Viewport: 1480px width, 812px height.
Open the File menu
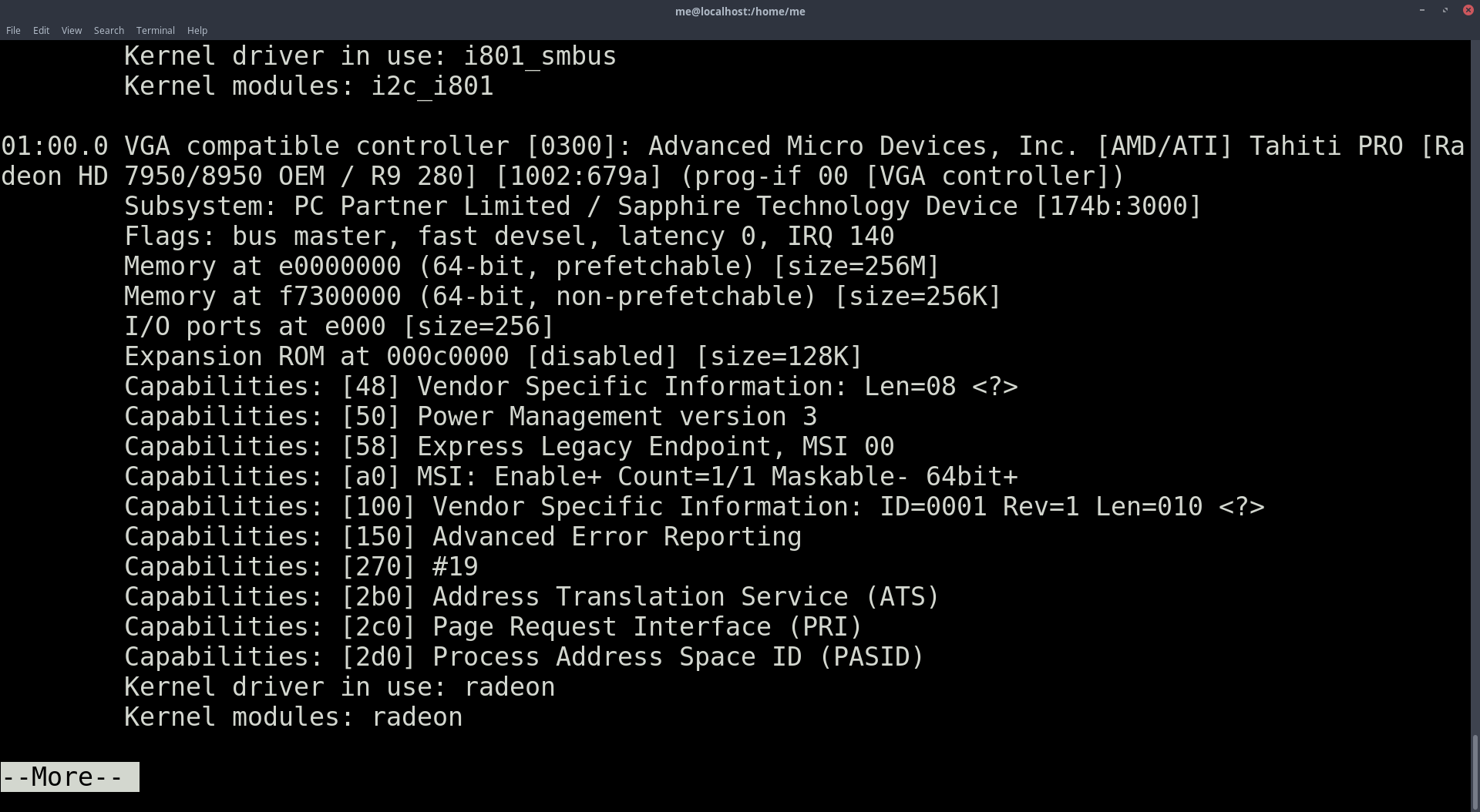pyautogui.click(x=12, y=30)
